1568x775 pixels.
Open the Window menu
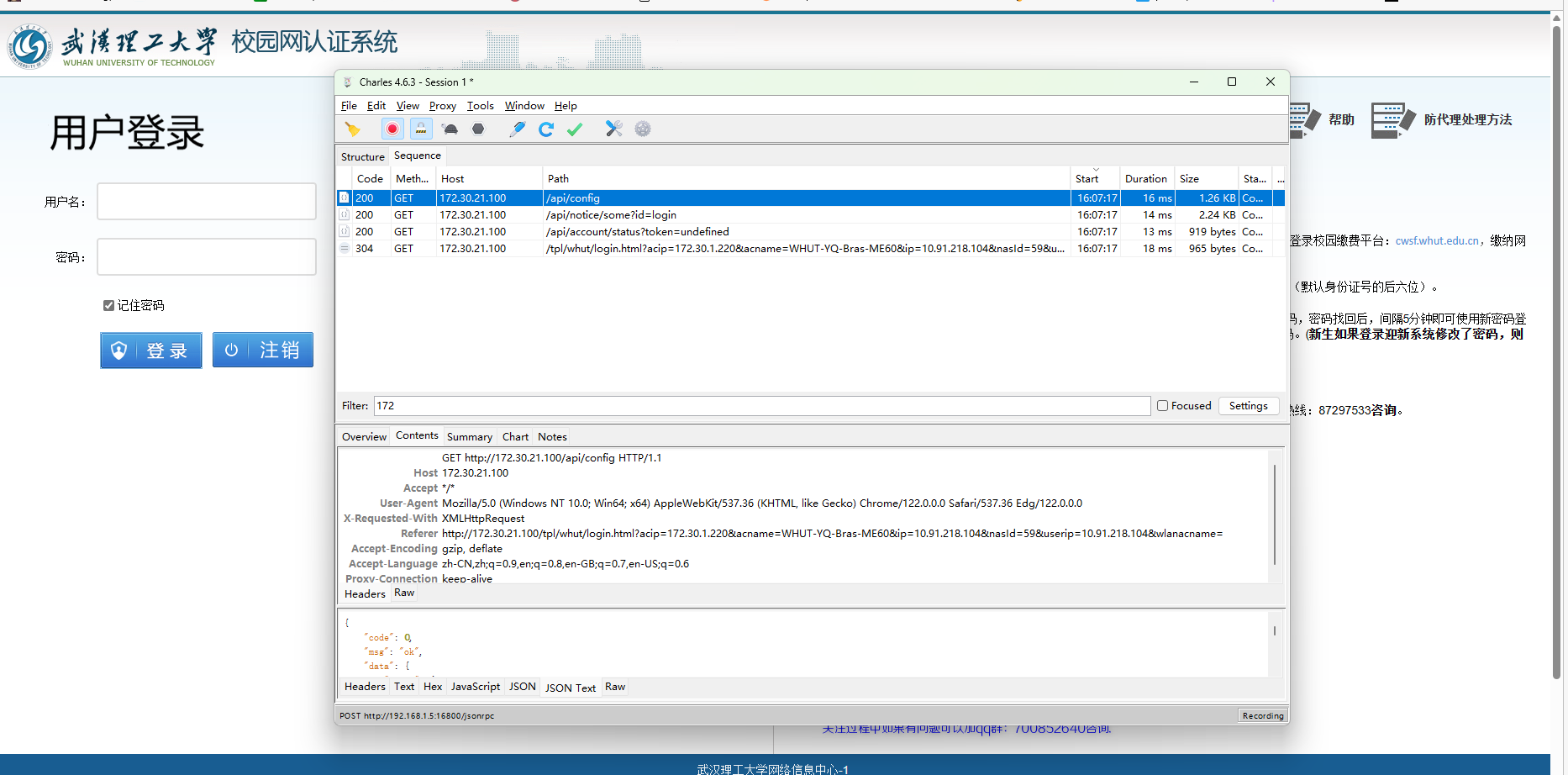[x=524, y=105]
